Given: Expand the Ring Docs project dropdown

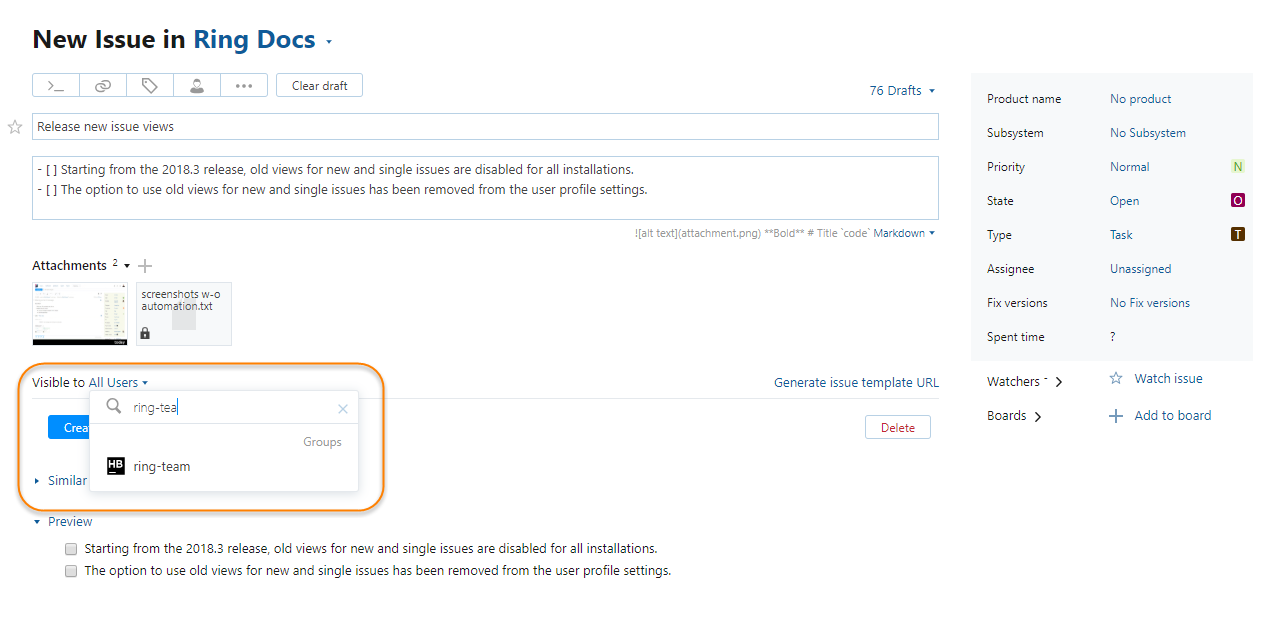Looking at the screenshot, I should (329, 42).
